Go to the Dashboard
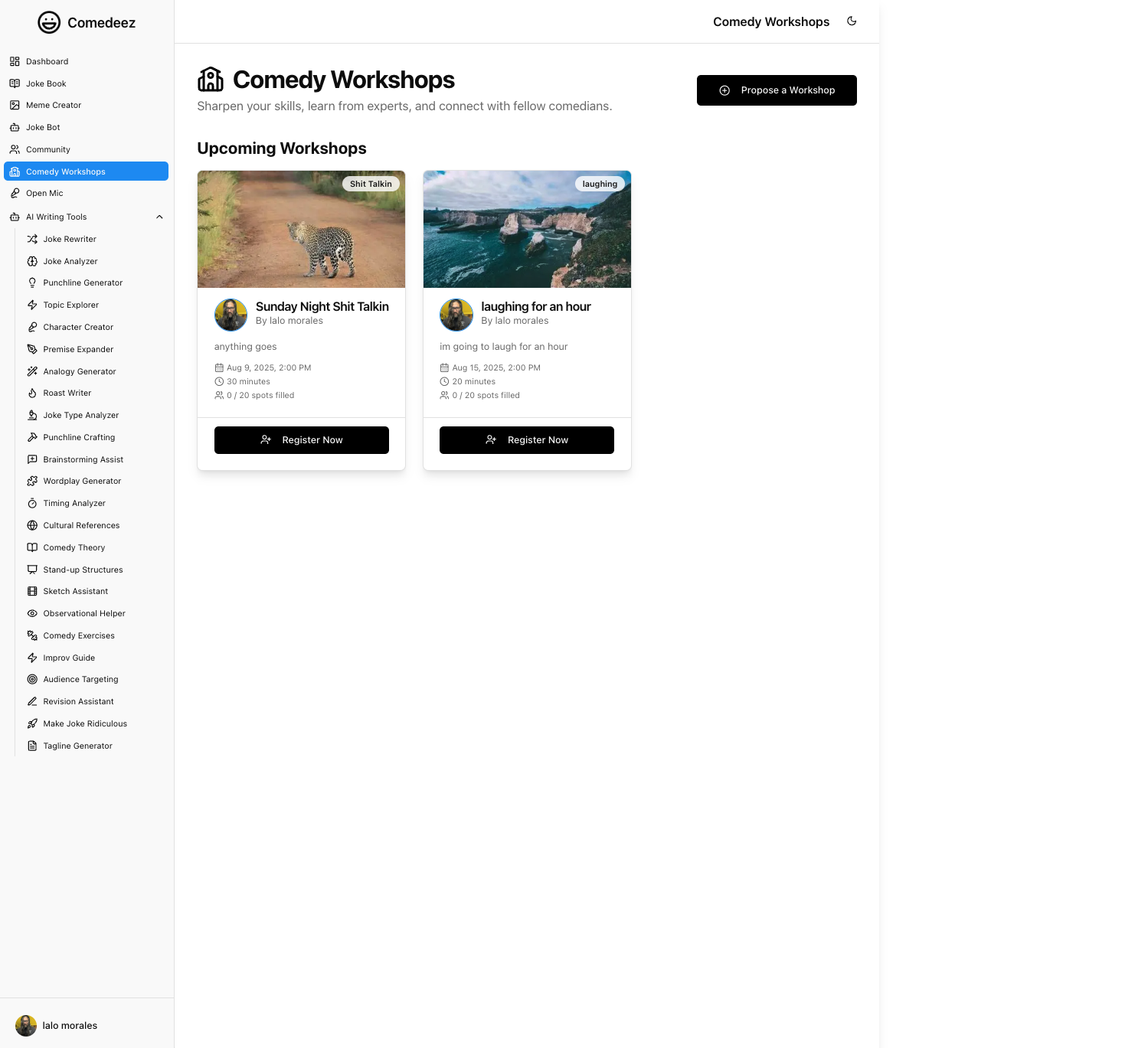This screenshot has height=1048, width=1148. pyautogui.click(x=47, y=61)
